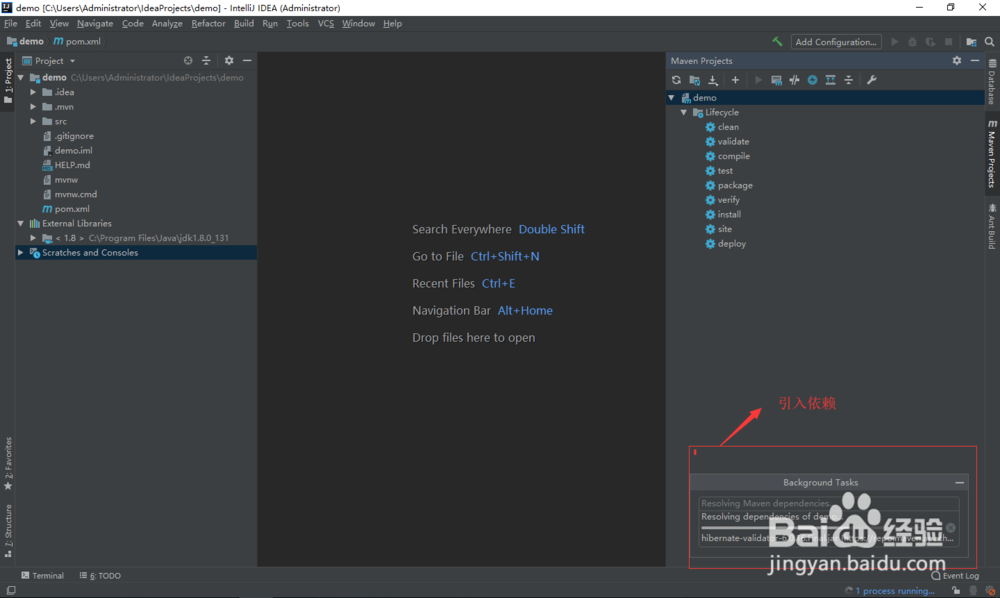Open the Database side tab
1000x598 pixels.
(x=992, y=82)
